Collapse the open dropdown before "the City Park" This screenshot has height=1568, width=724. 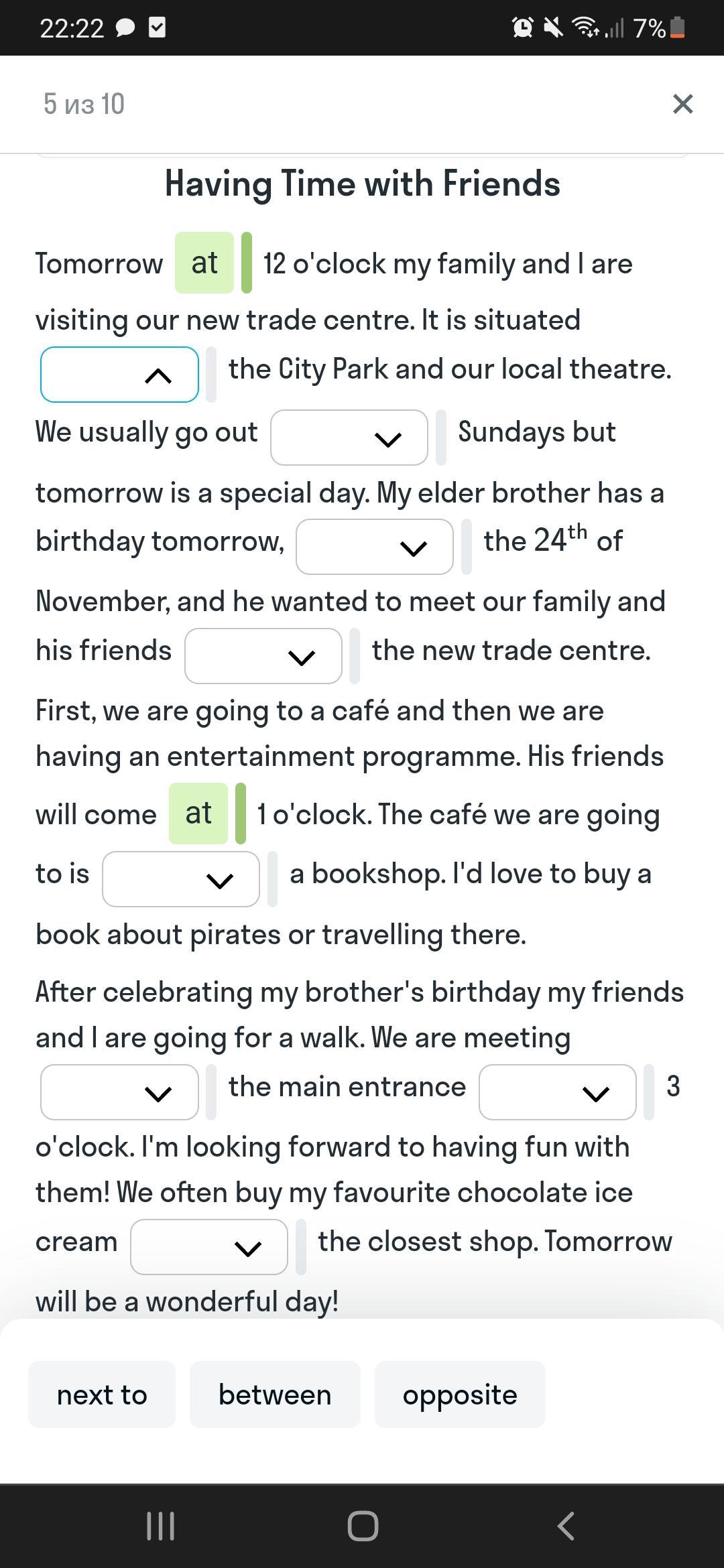(119, 375)
